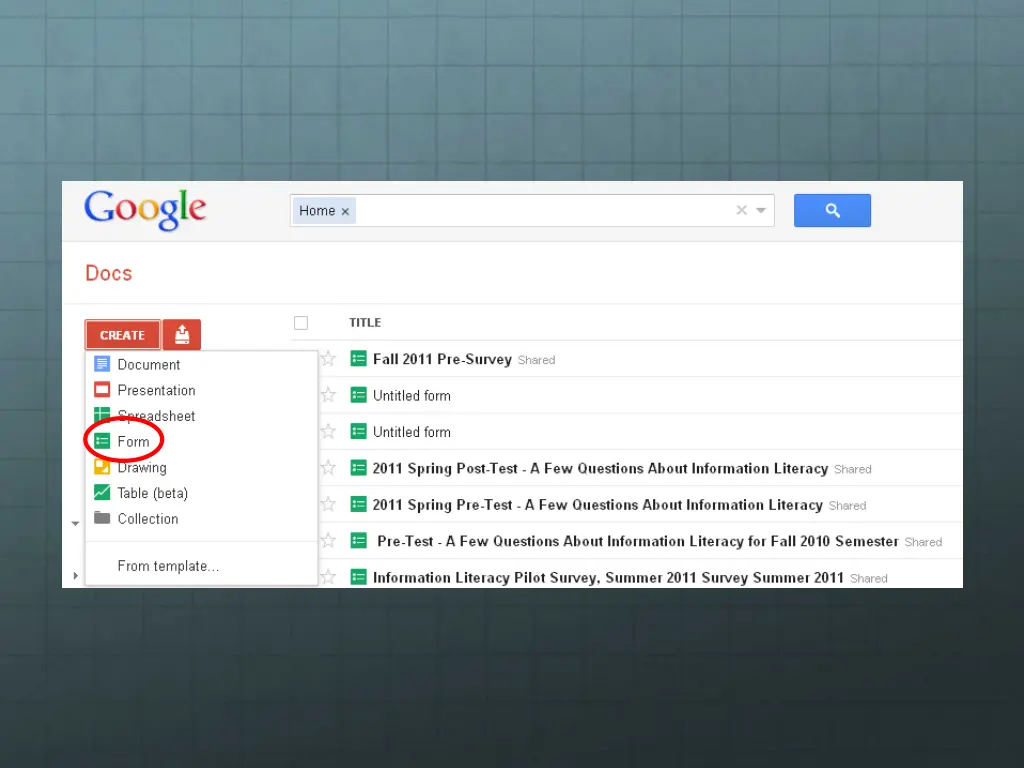This screenshot has width=1024, height=768.
Task: Click the Shared label on Information Literacy Pilot Survey
Action: click(x=869, y=579)
